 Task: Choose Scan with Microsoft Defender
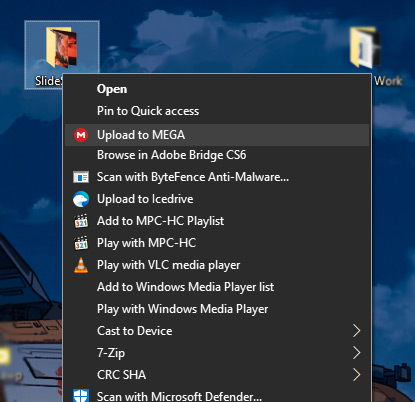click(x=217, y=396)
